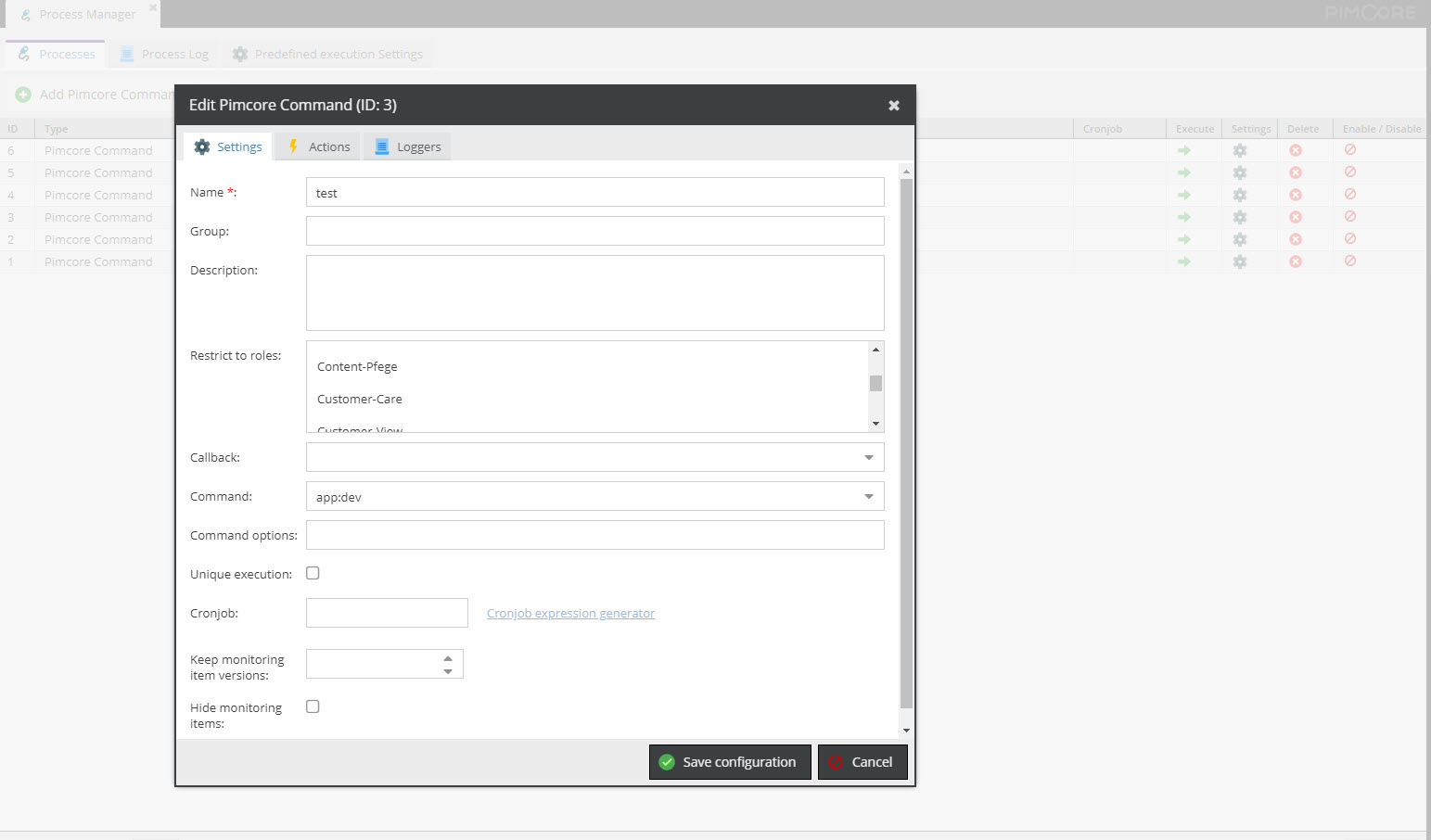Click the Cronjob column header
This screenshot has height=840, width=1431.
coord(1119,129)
